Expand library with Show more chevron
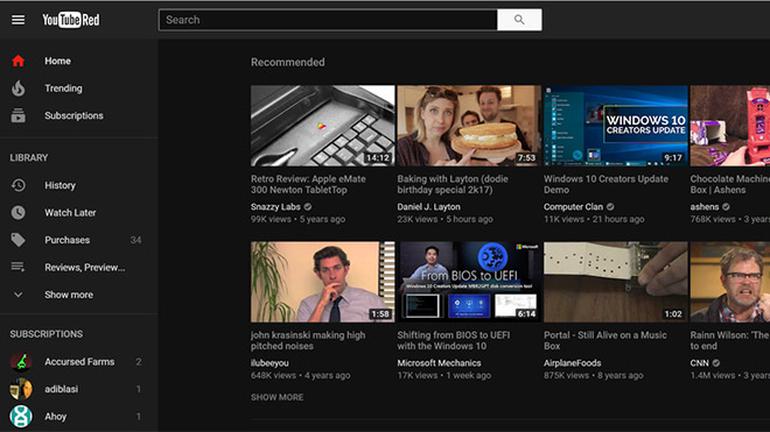770x432 pixels. (18, 295)
